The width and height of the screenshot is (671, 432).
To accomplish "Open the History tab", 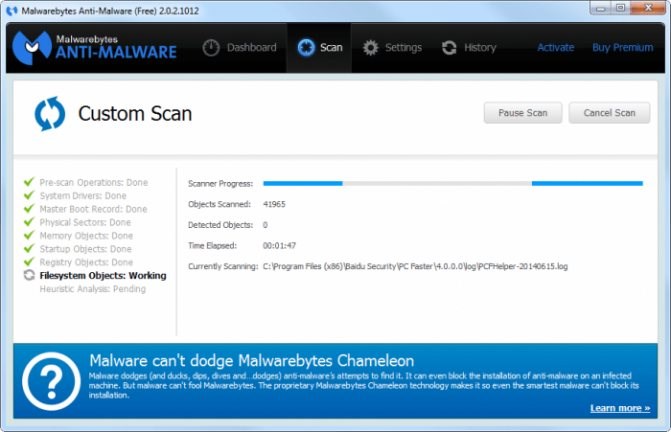I will 469,47.
